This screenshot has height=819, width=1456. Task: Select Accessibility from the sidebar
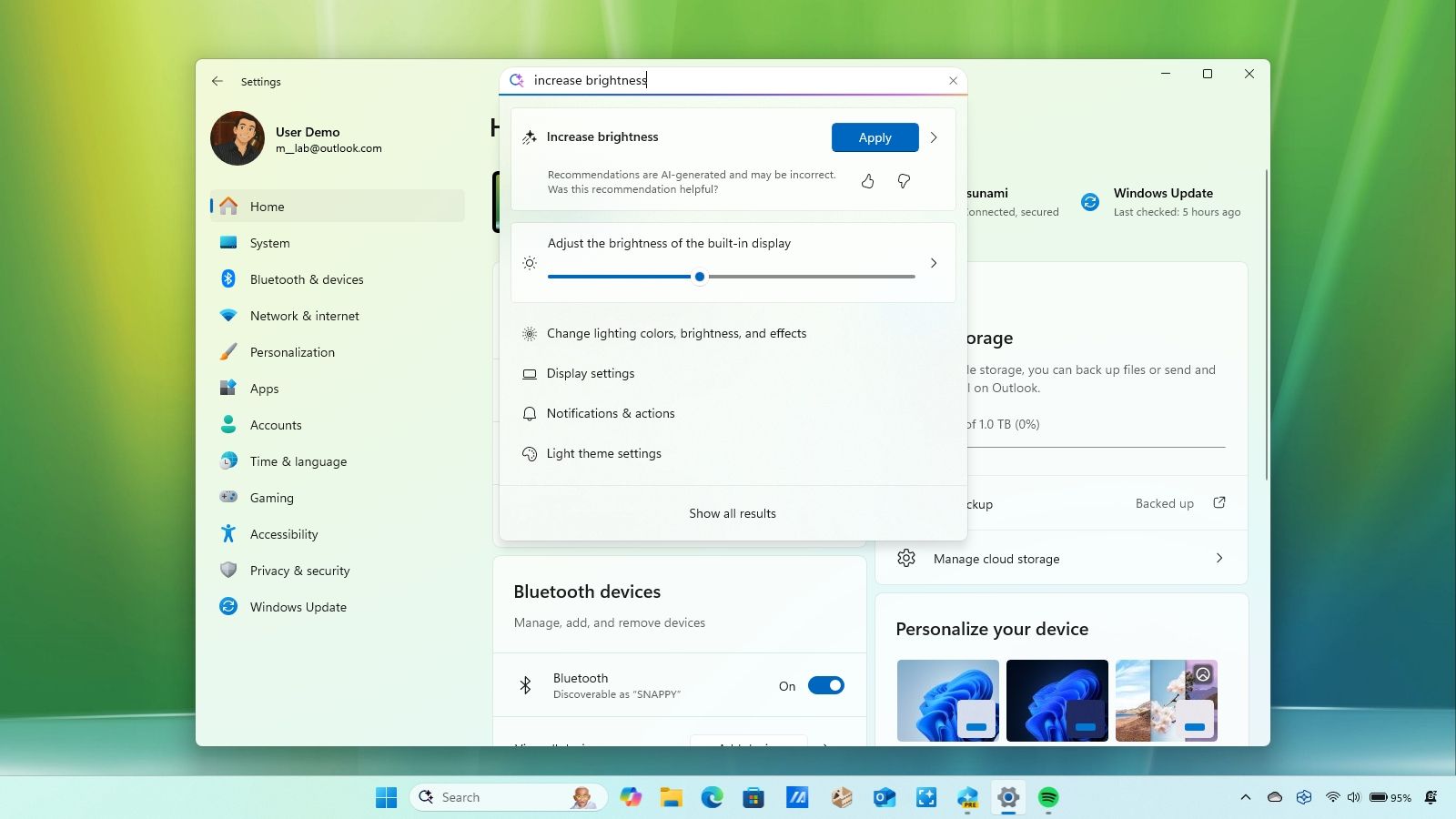point(284,534)
